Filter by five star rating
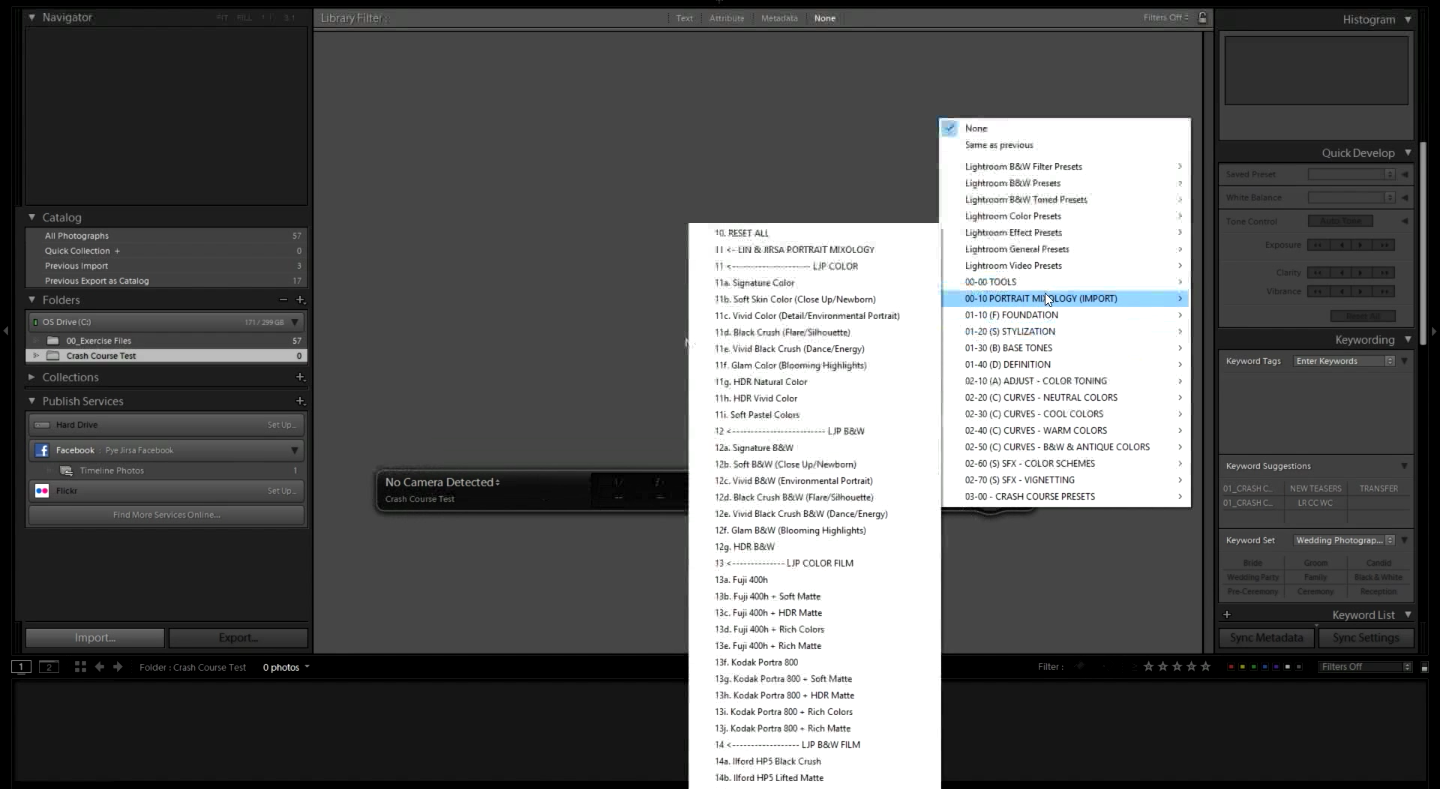 (x=1205, y=667)
